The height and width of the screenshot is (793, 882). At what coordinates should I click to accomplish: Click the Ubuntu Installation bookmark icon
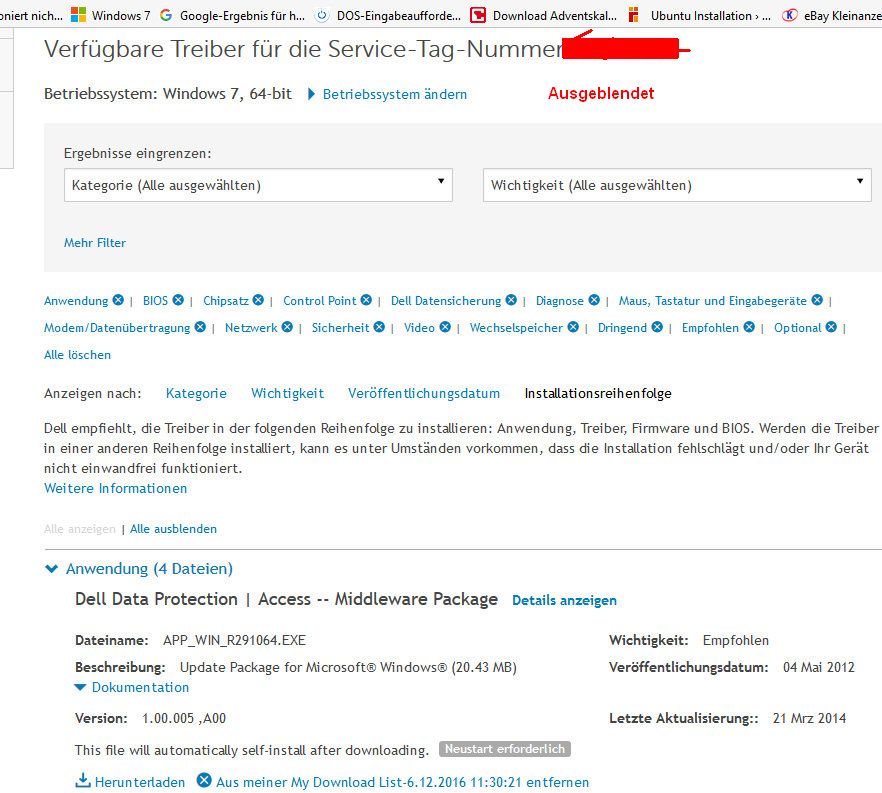[634, 15]
